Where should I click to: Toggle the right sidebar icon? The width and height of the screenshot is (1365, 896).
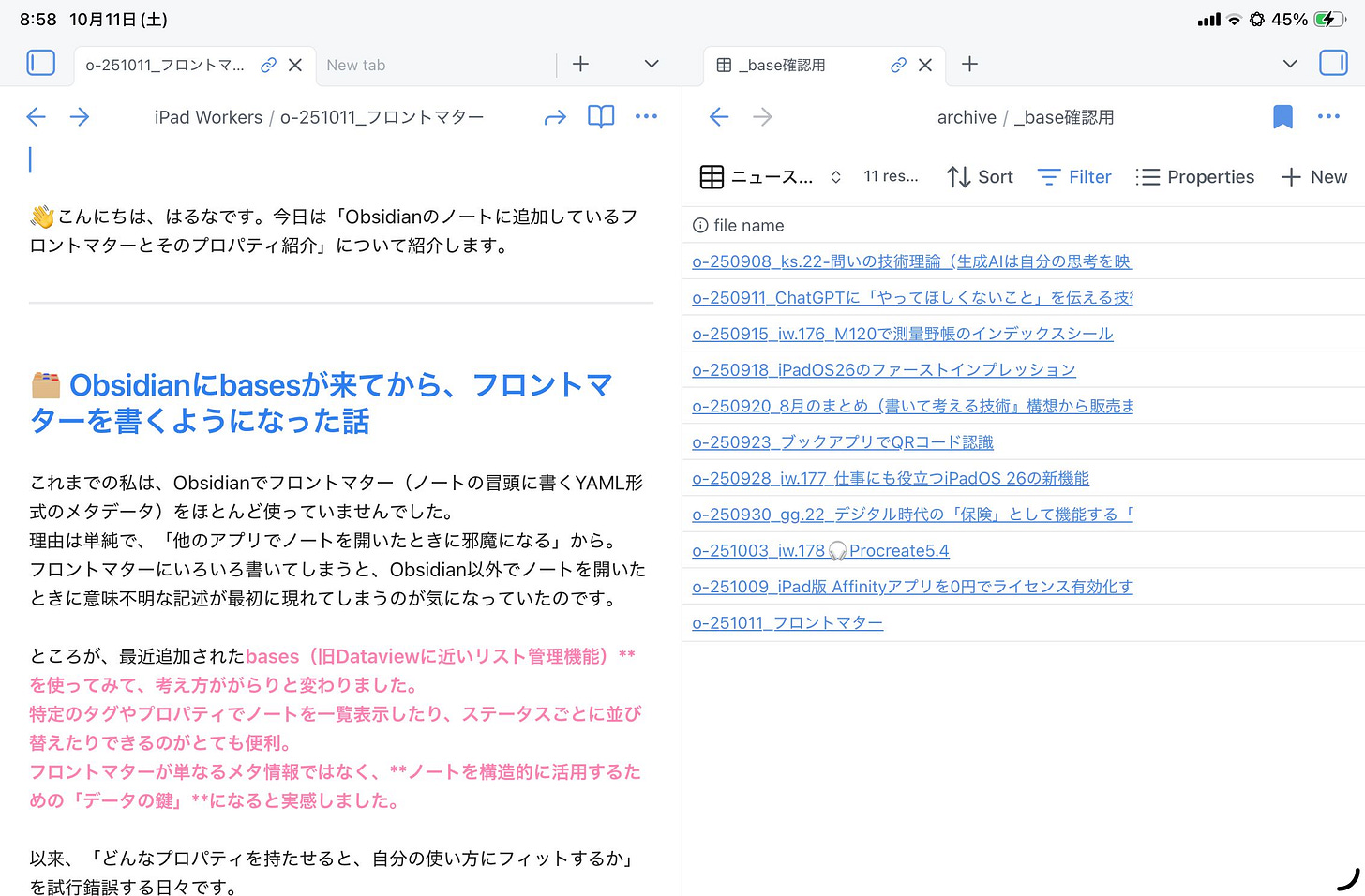pos(1333,63)
